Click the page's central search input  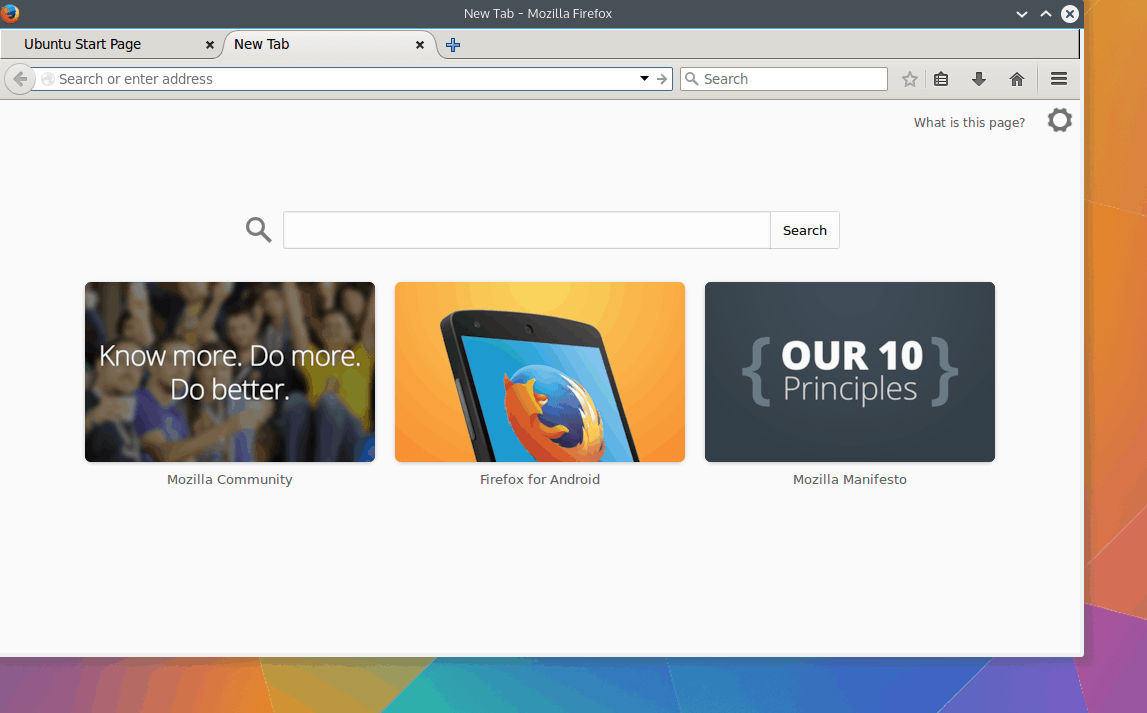[x=527, y=230]
